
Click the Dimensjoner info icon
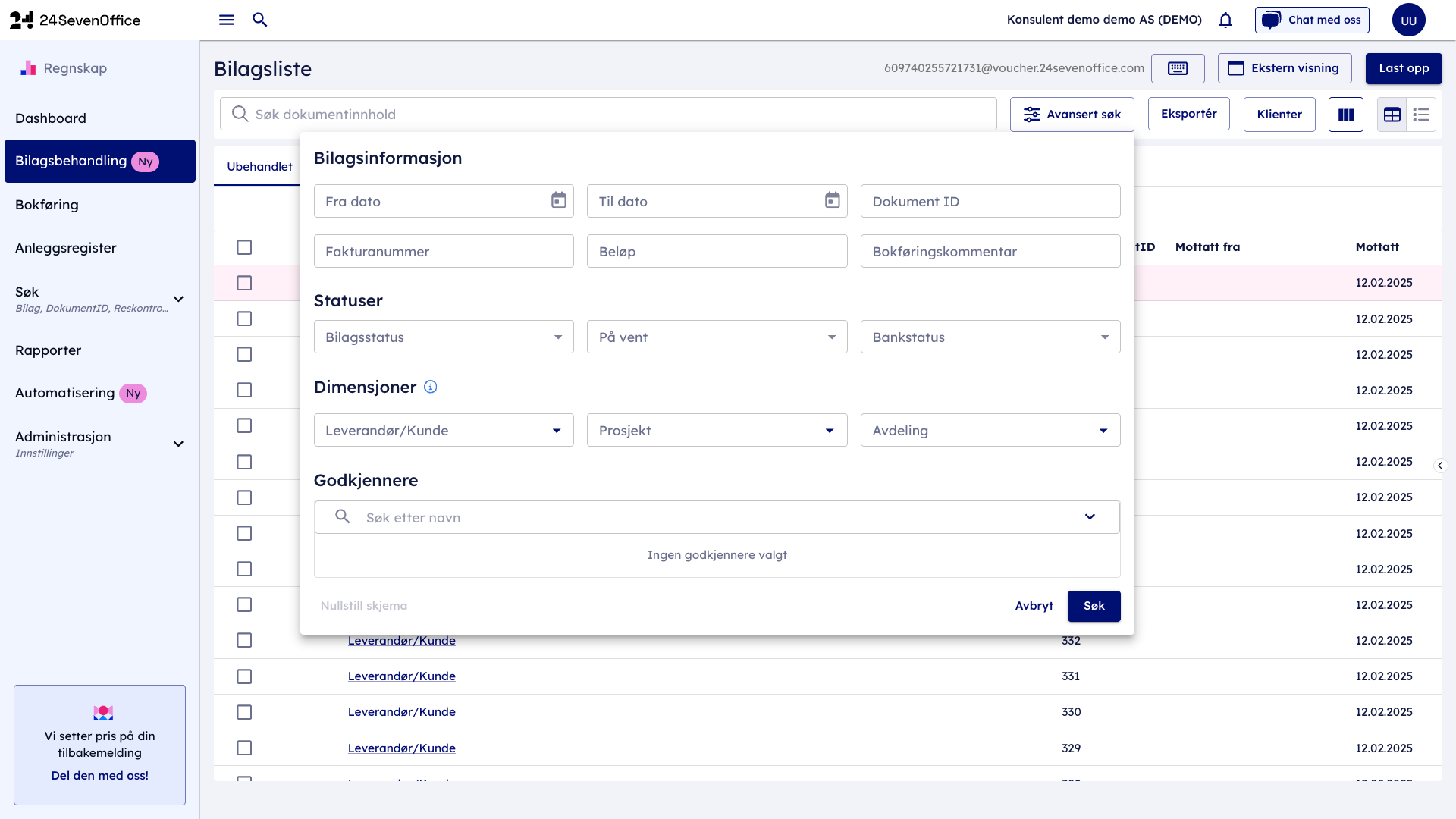pos(431,387)
